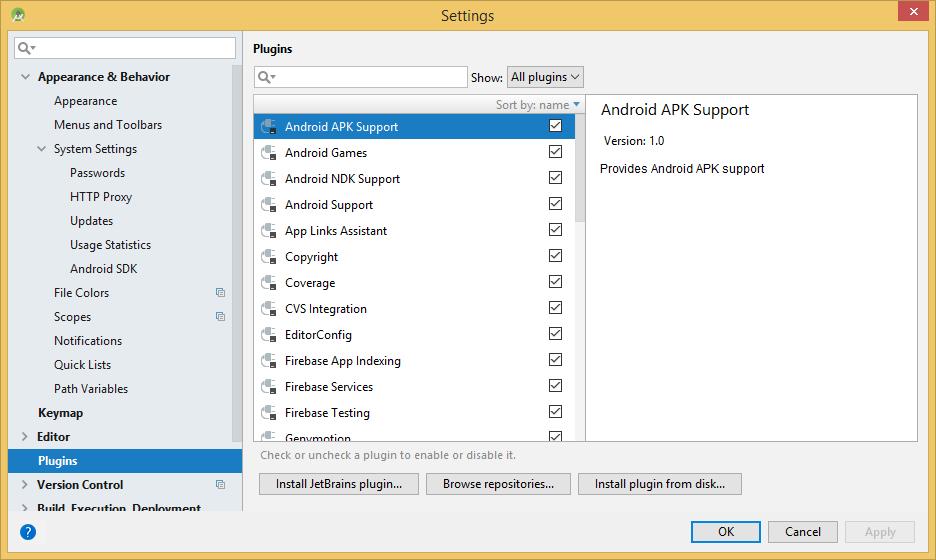Image resolution: width=936 pixels, height=560 pixels.
Task: Collapse the System Settings arrow
Action: 41,149
